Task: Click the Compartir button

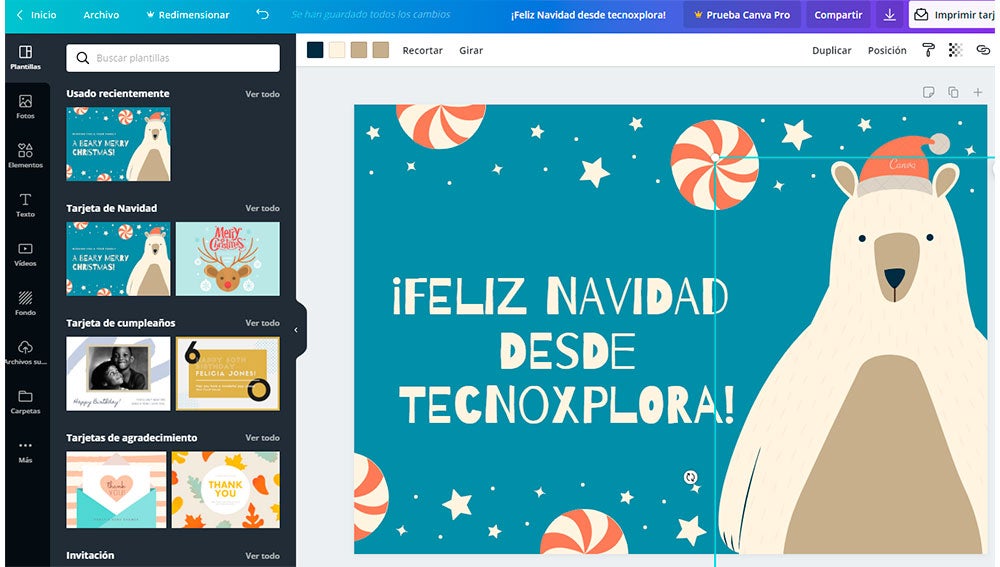Action: 838,15
